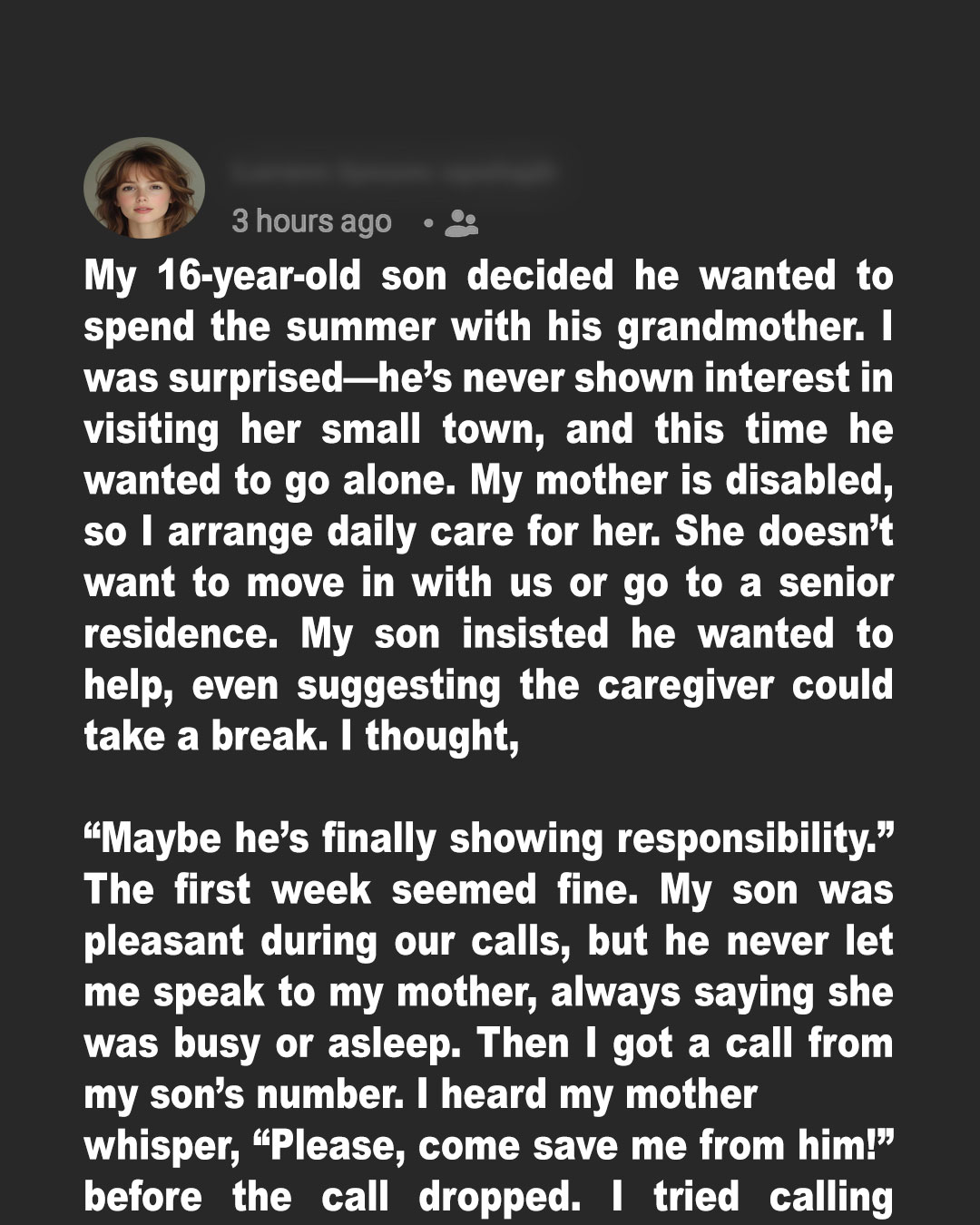Open the poster's profile picture
Image resolution: width=980 pixels, height=1225 pixels.
(143, 188)
